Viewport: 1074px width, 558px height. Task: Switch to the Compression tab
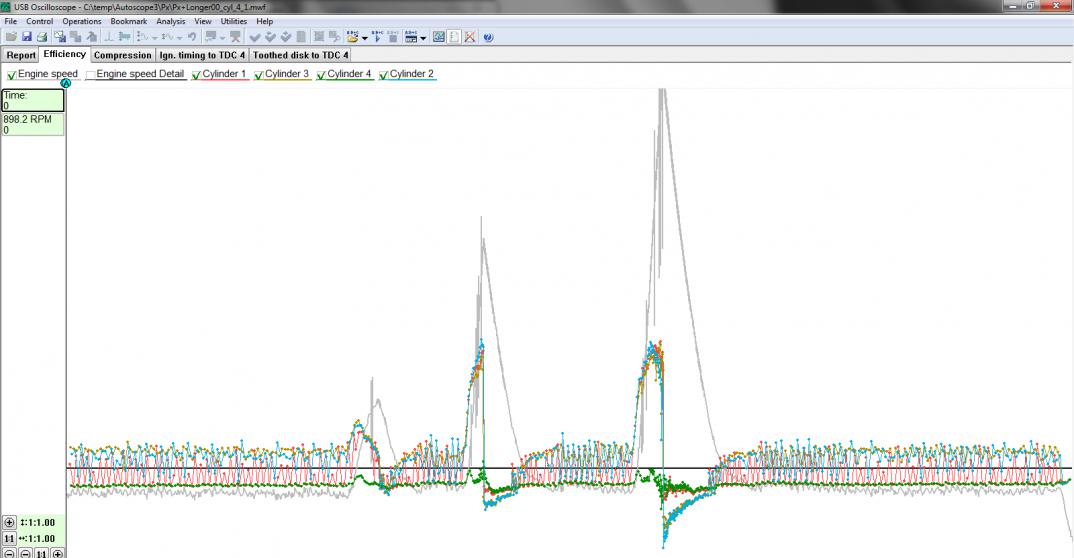coord(122,55)
